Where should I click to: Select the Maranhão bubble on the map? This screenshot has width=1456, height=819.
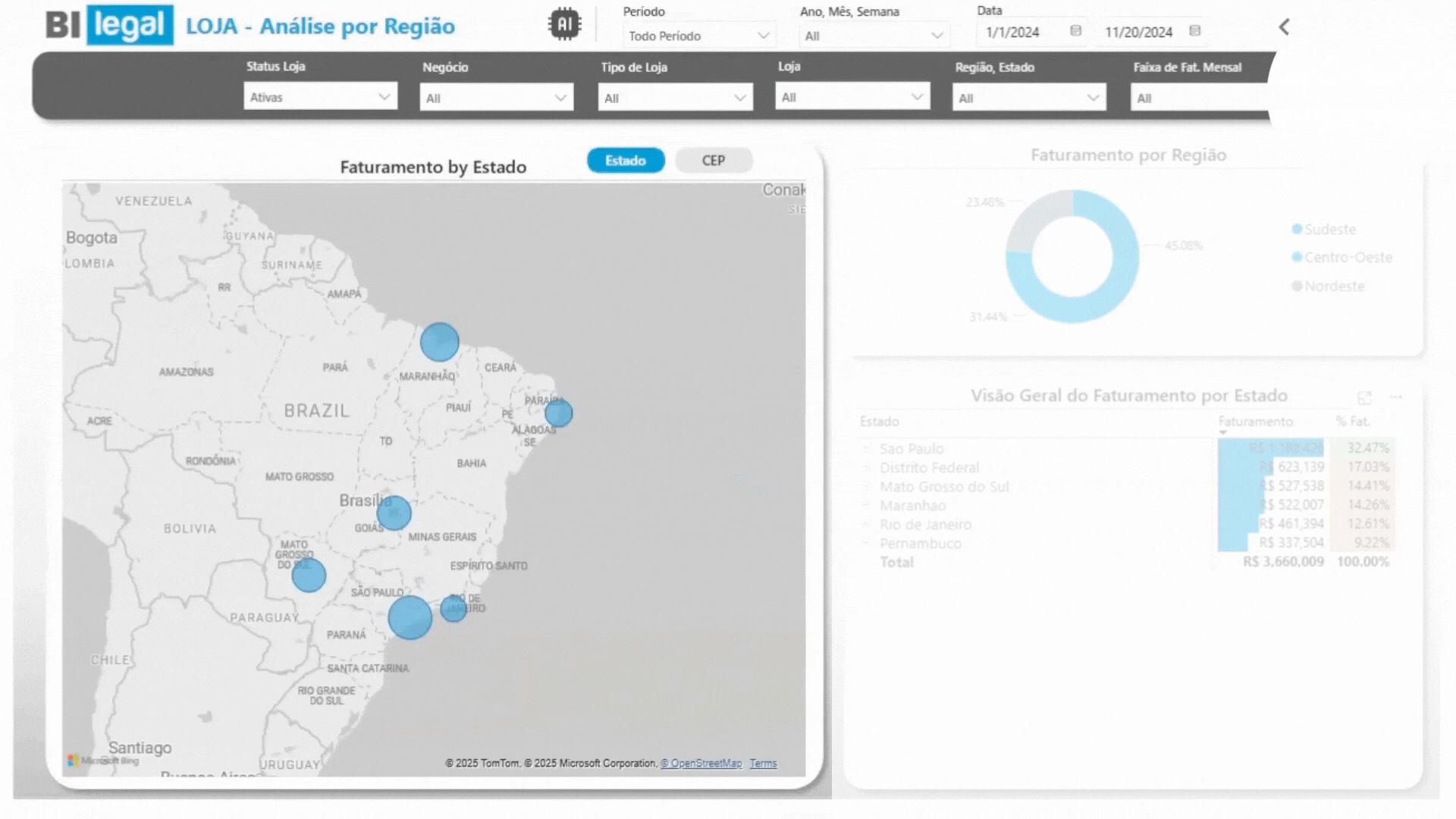[440, 342]
